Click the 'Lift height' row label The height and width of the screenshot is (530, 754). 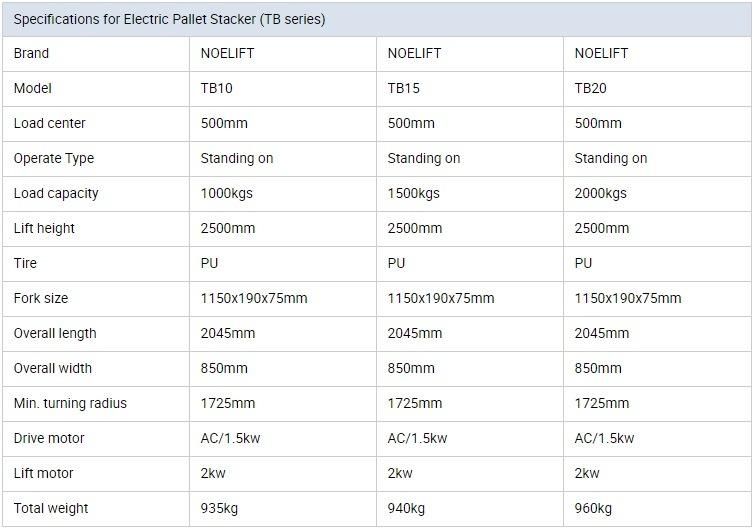click(x=44, y=228)
